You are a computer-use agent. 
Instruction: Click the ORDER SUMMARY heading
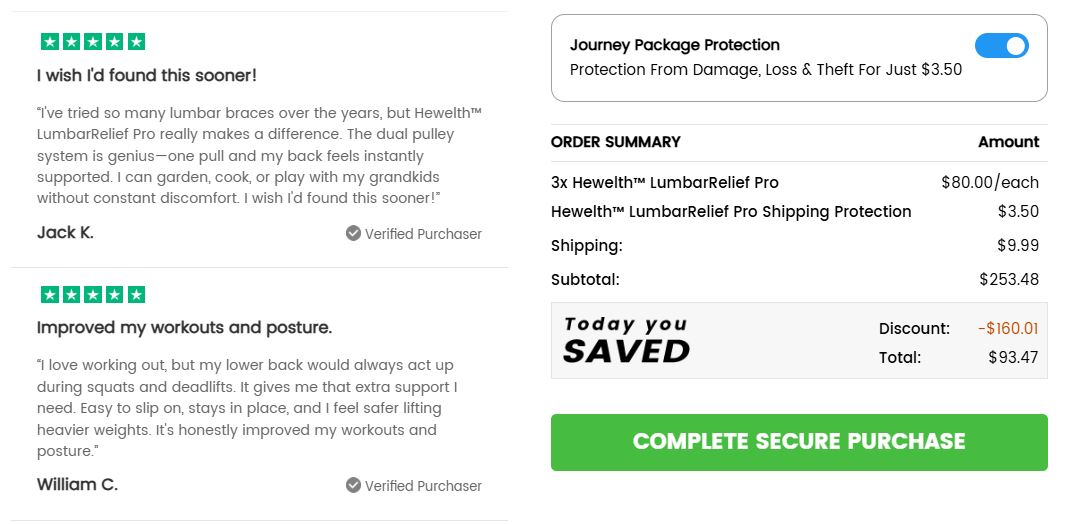click(x=615, y=142)
